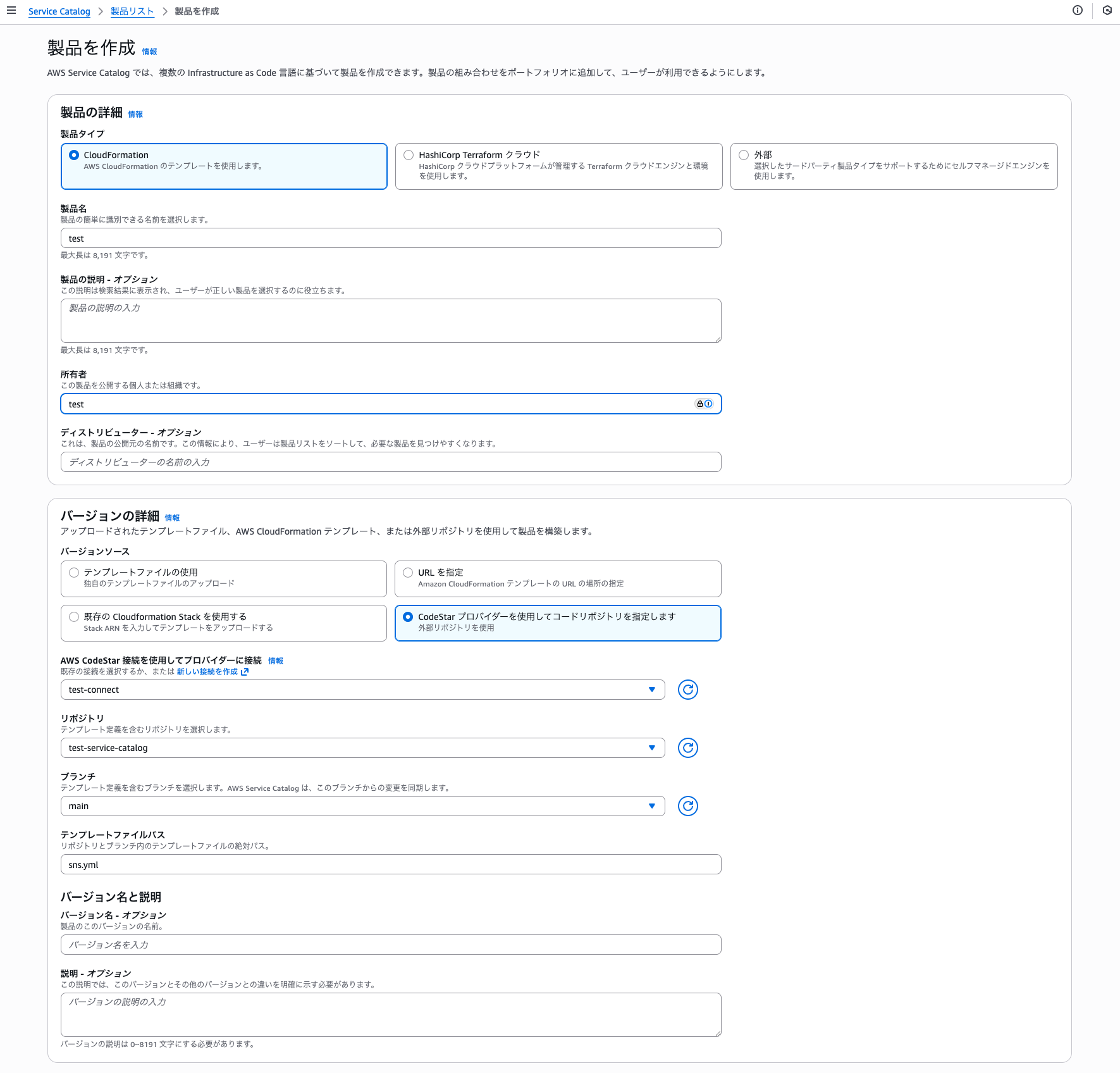The width and height of the screenshot is (1120, 1073).
Task: Refresh the branch list
Action: point(687,806)
